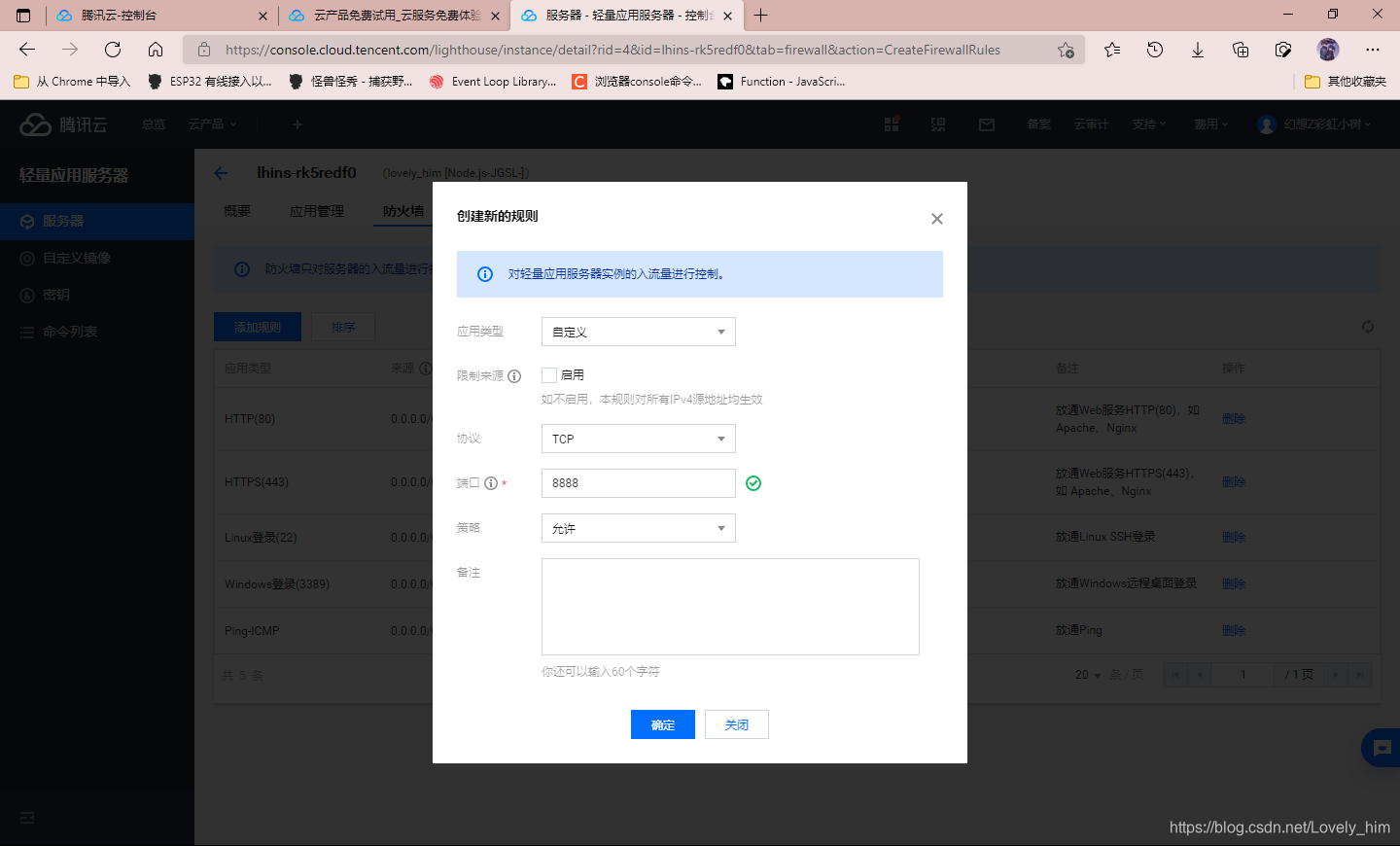Expand the 费用 menu

click(1211, 124)
